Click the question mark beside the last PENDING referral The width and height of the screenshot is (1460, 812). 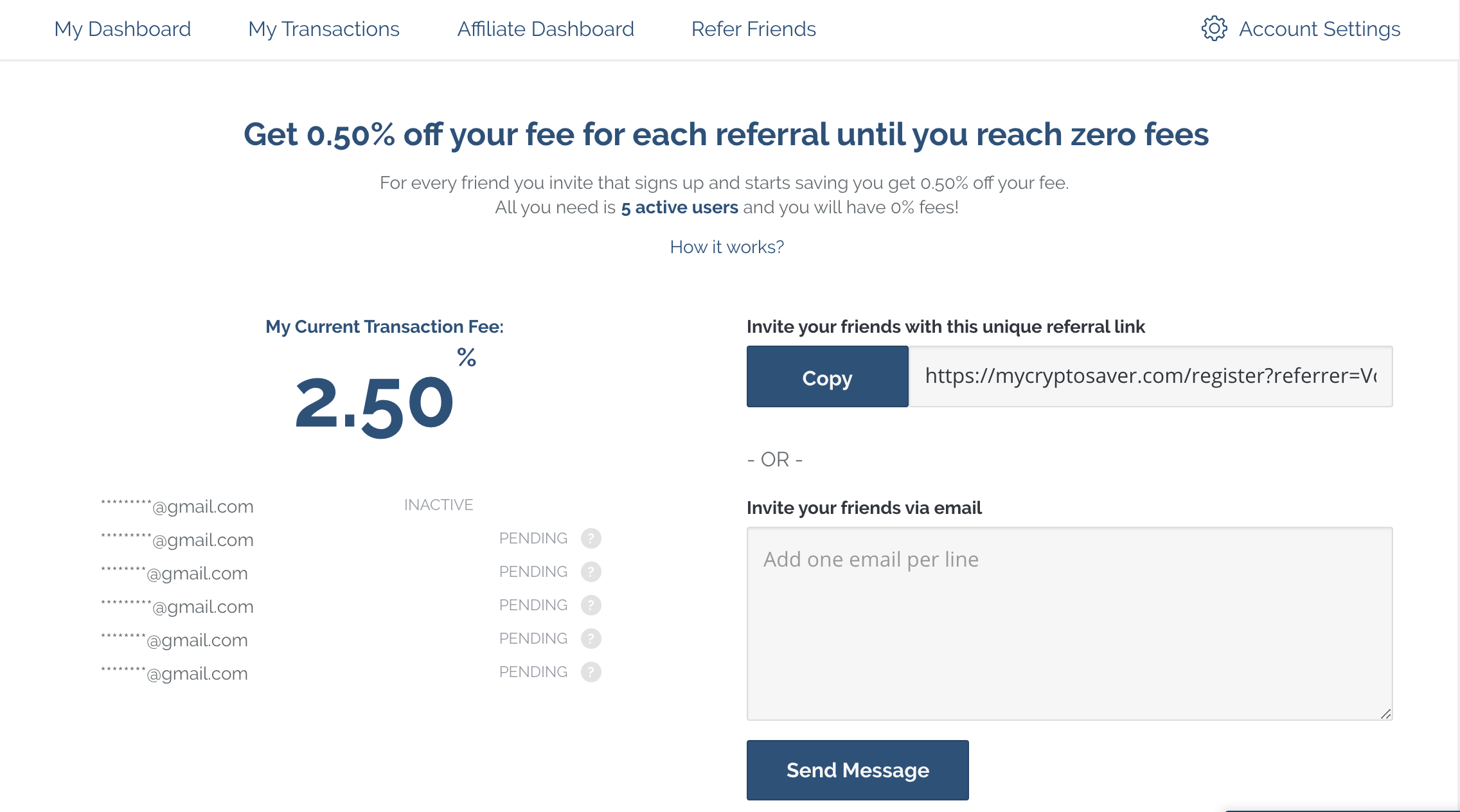click(x=590, y=672)
